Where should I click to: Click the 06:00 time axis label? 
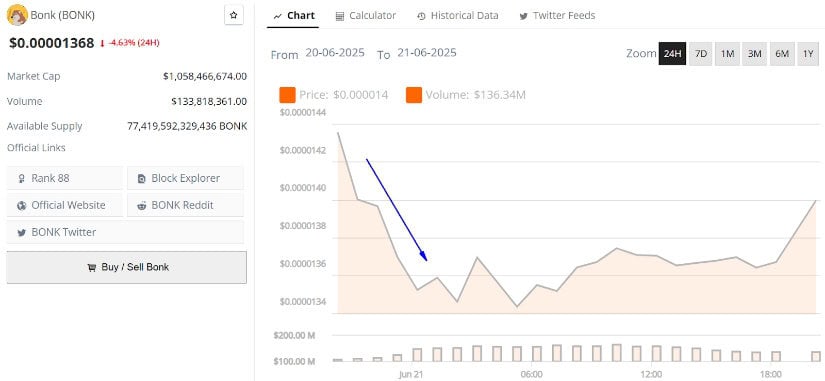click(531, 374)
